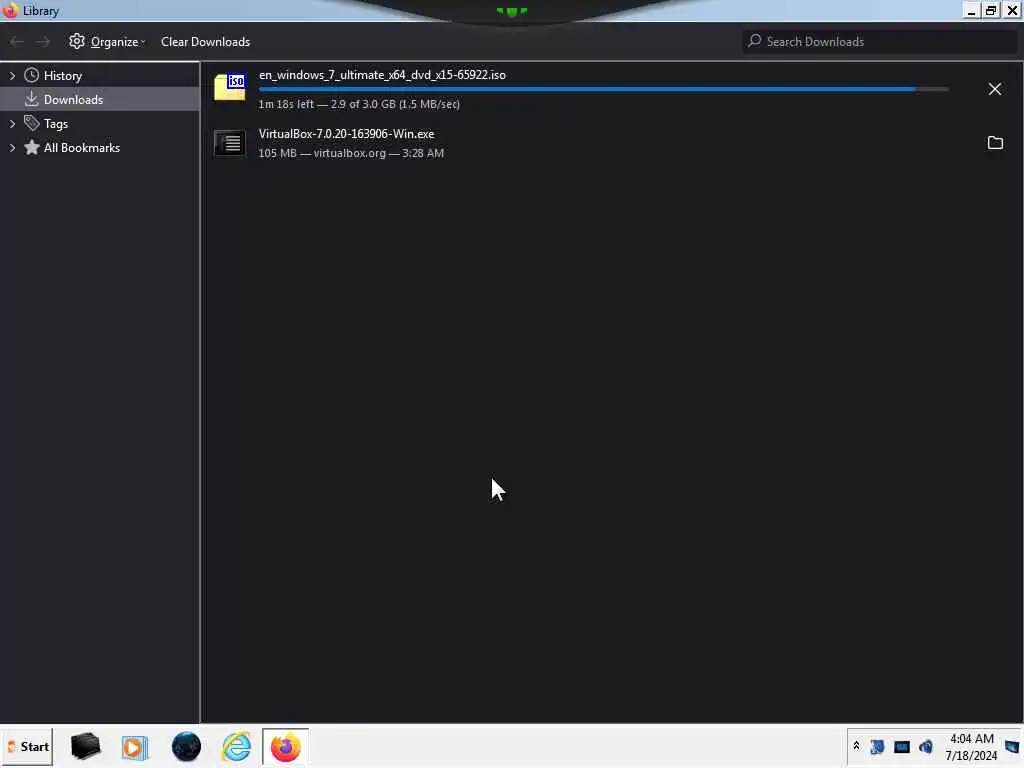Focus the Search Downloads field
Screen dimensions: 1024x768
click(880, 42)
